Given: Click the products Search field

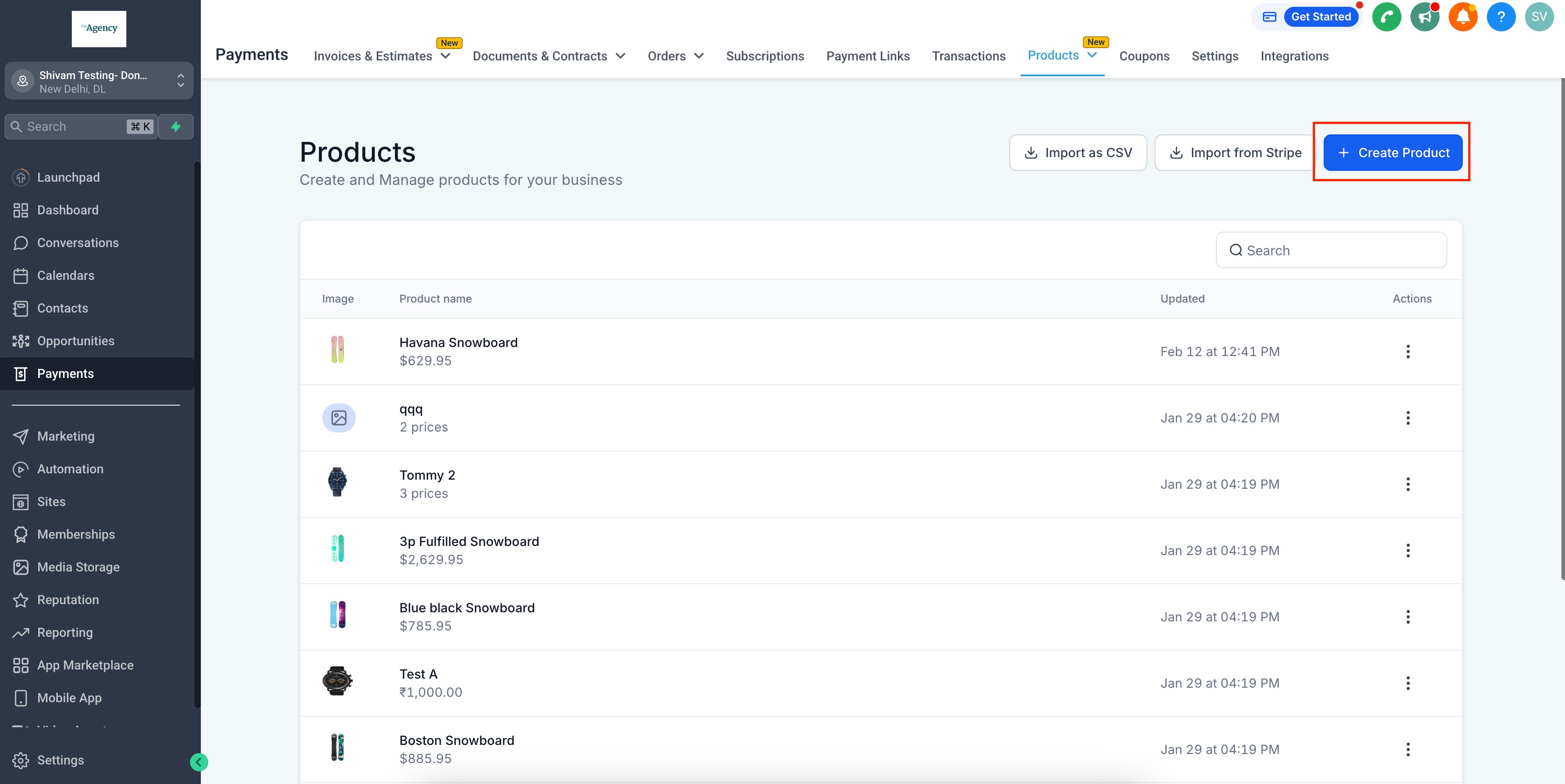Looking at the screenshot, I should [1332, 250].
